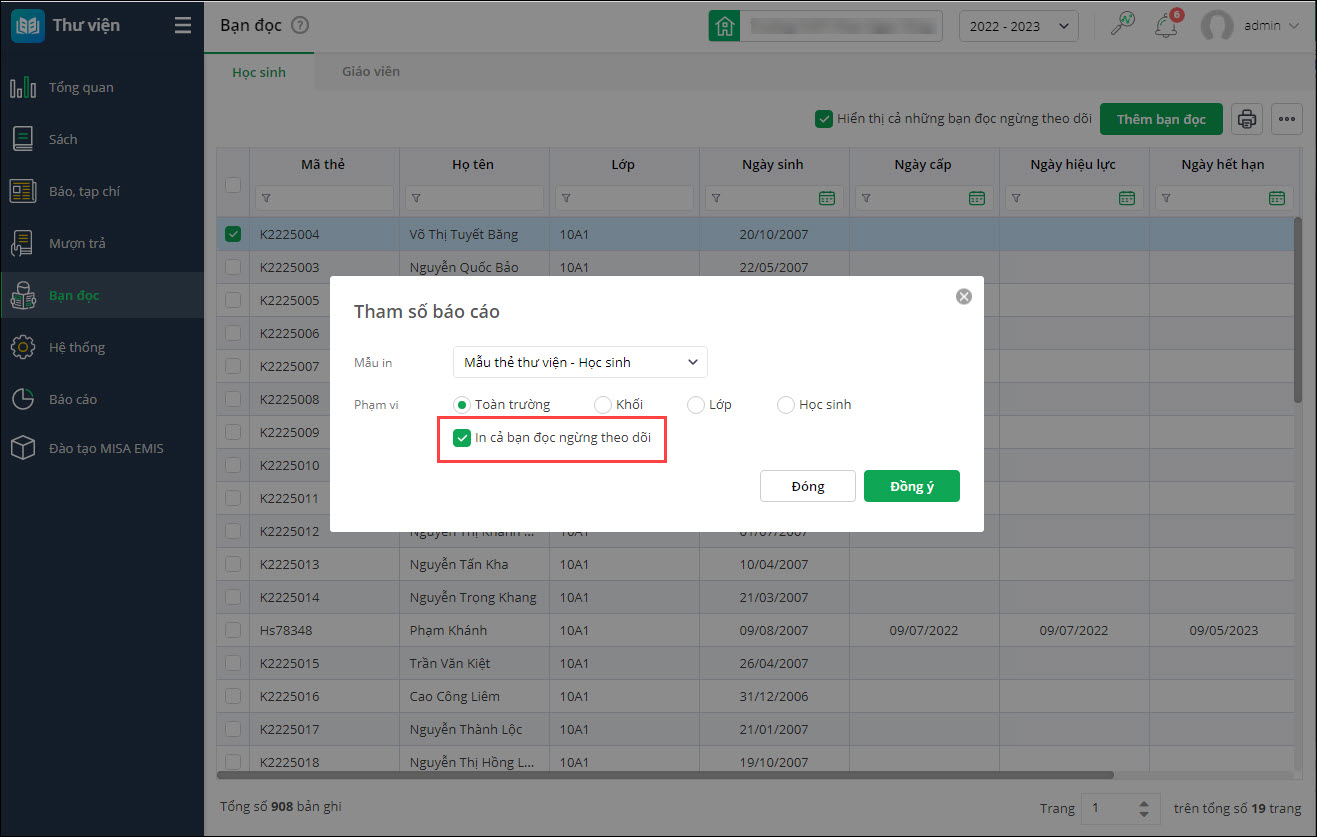Select the Toàn trường radio option
This screenshot has height=837, width=1317.
[x=462, y=405]
